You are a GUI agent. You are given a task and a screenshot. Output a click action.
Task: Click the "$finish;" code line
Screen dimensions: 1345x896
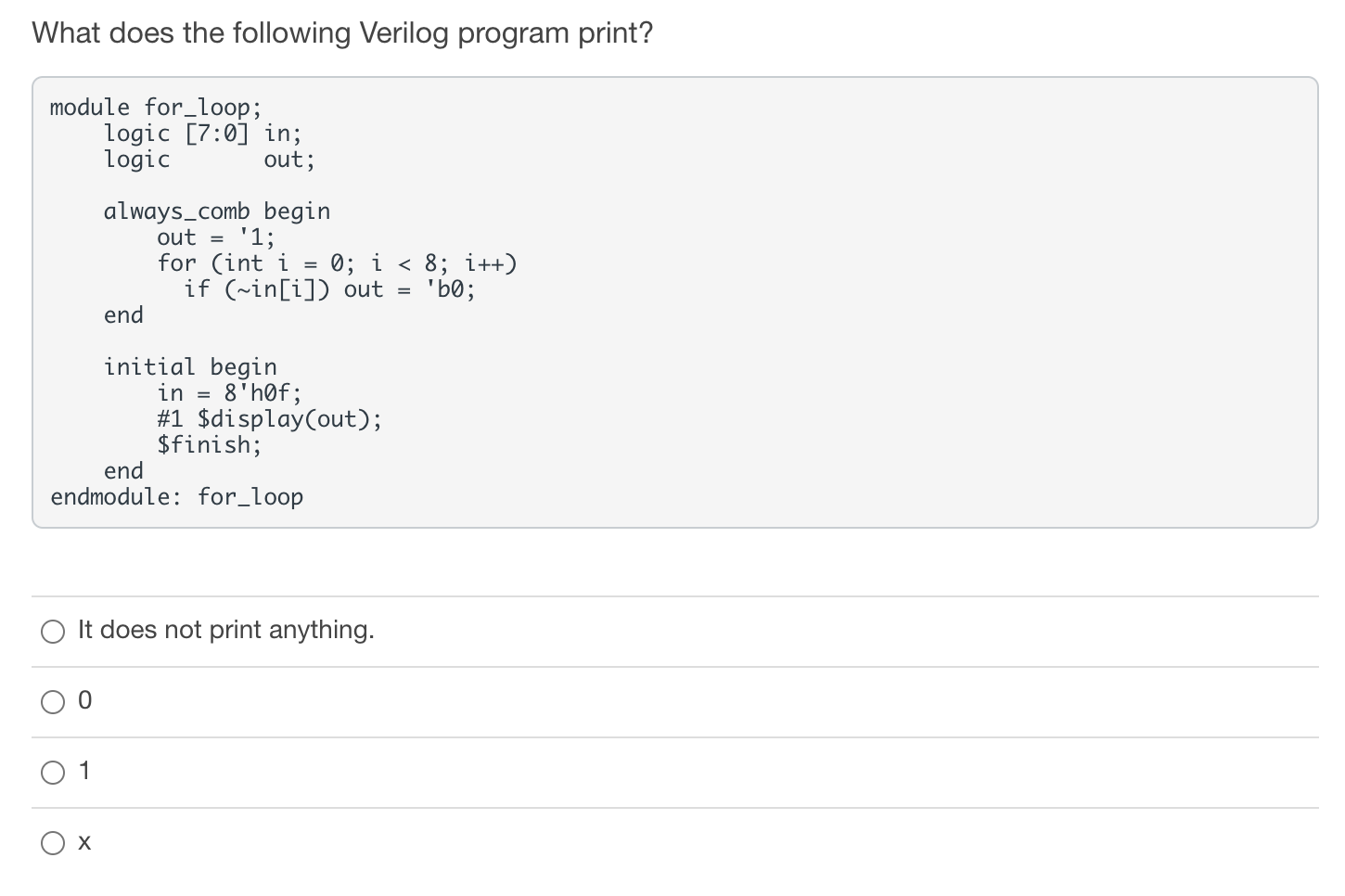[x=209, y=445]
